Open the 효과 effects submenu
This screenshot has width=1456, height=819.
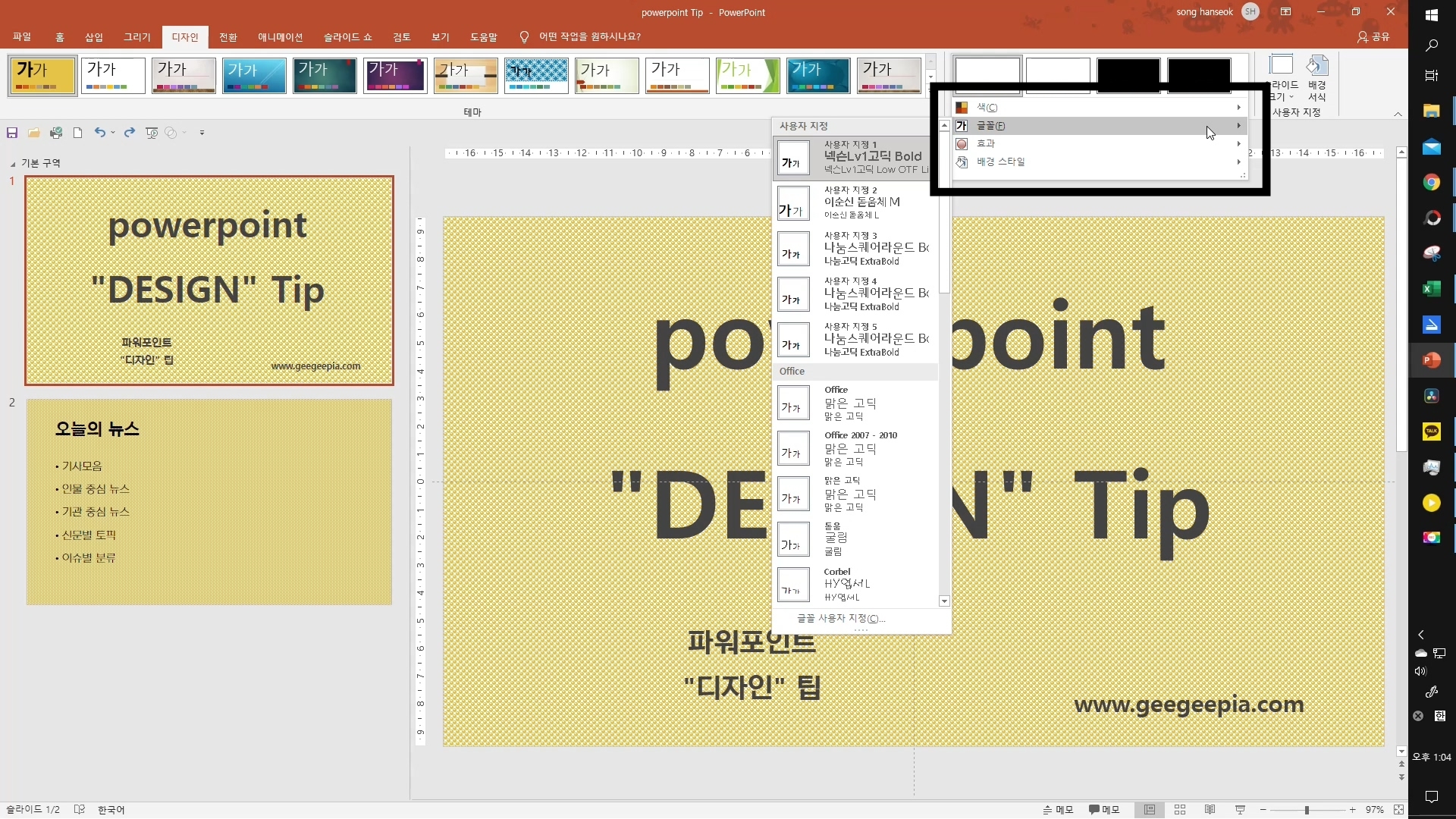point(1100,143)
